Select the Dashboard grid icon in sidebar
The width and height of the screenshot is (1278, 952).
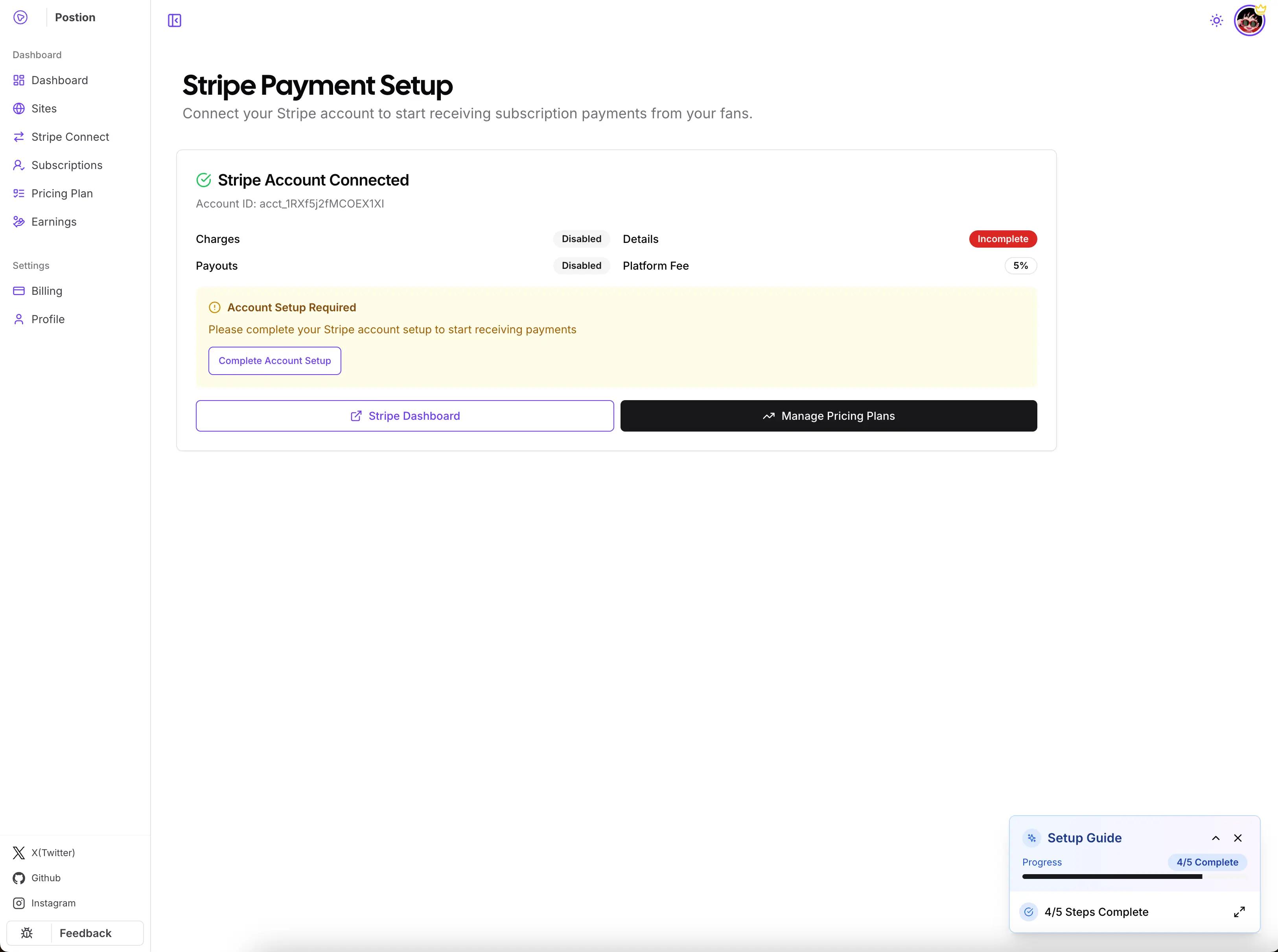(19, 80)
